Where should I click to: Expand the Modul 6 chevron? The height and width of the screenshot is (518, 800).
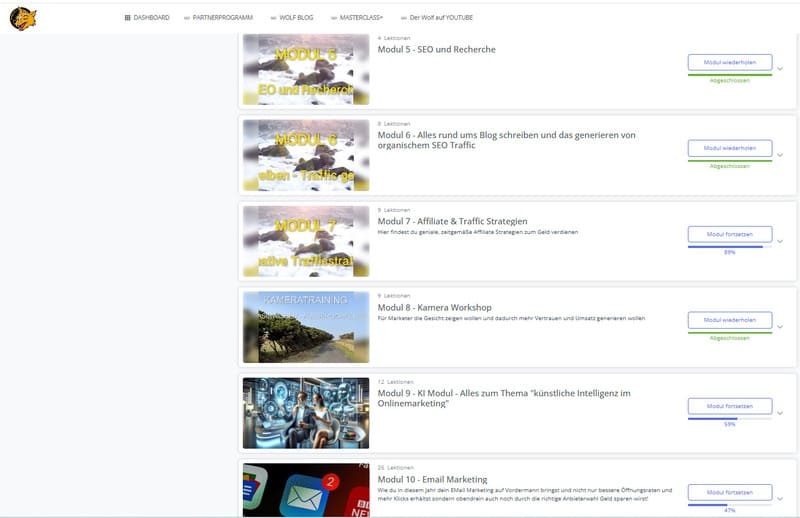780,155
